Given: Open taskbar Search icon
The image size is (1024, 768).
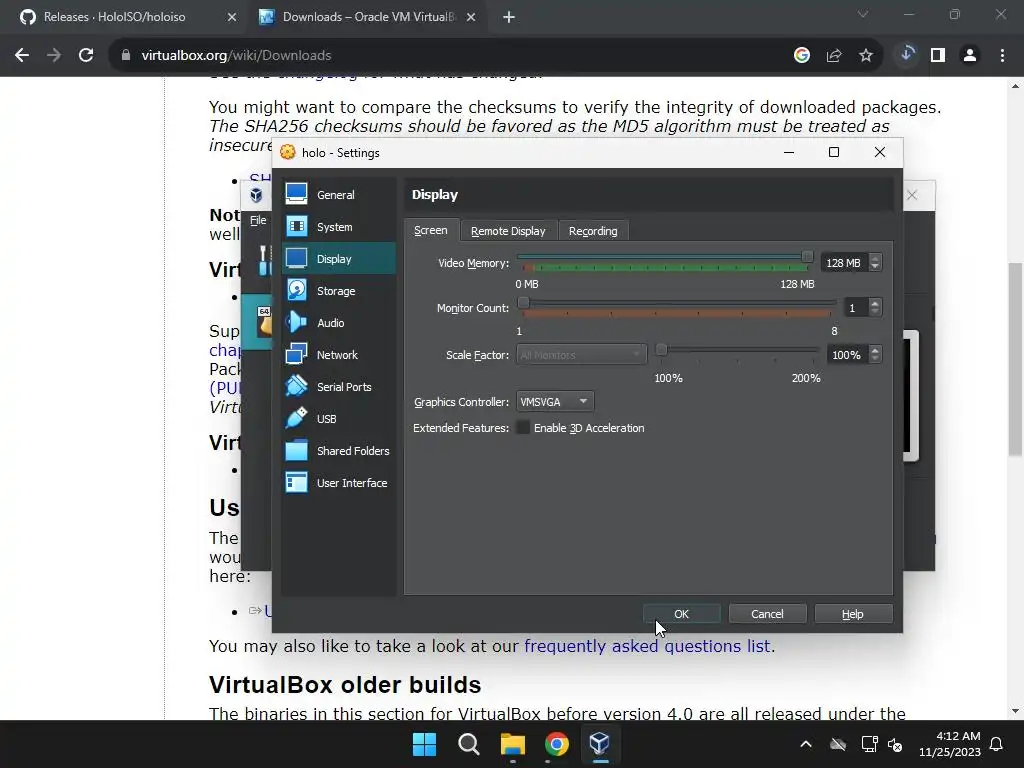Looking at the screenshot, I should [x=468, y=744].
